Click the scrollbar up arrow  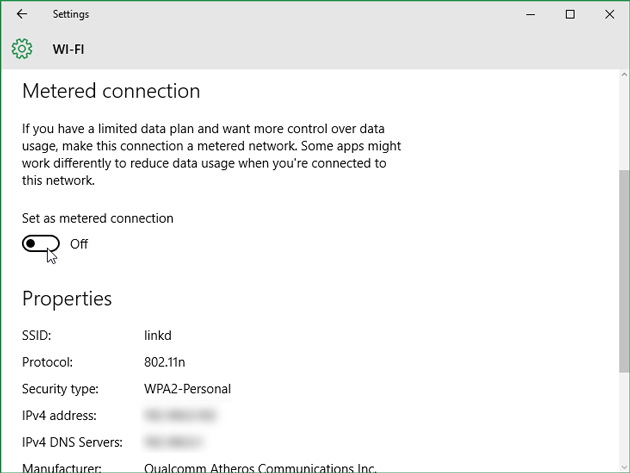620,77
